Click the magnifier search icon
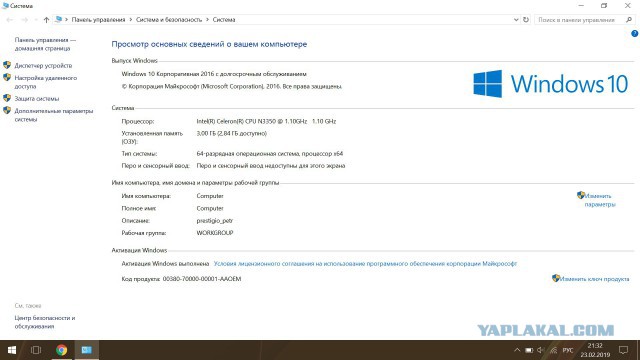This screenshot has height=360, width=640. click(629, 20)
